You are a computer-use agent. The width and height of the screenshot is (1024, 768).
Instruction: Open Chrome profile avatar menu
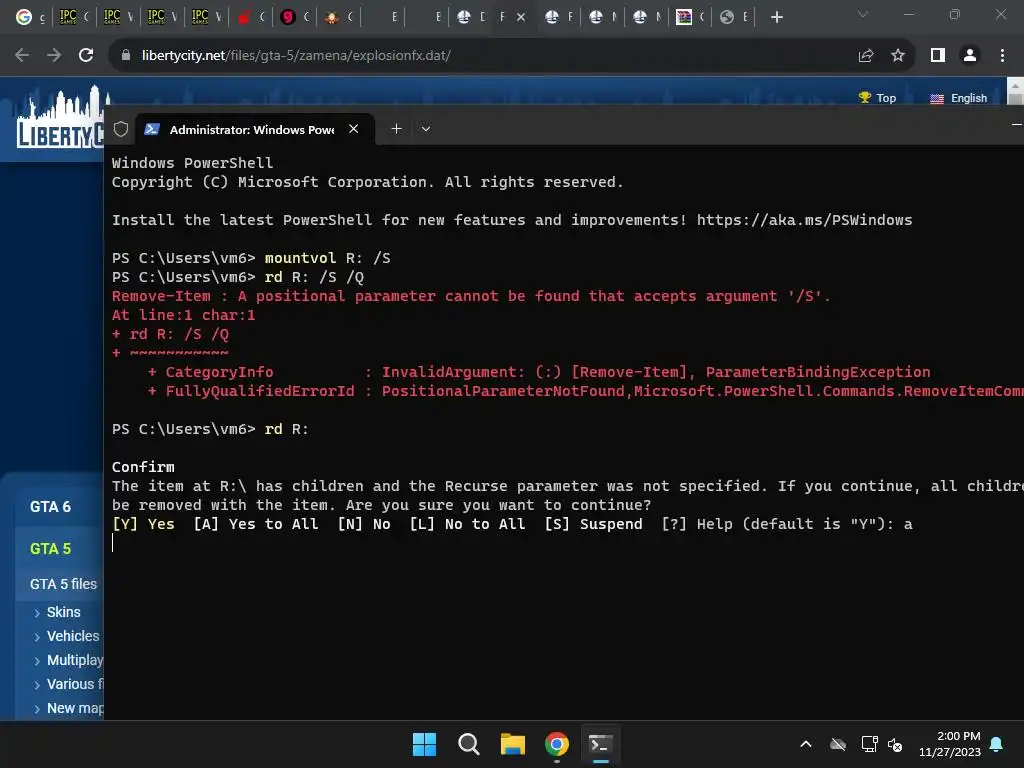pos(970,56)
